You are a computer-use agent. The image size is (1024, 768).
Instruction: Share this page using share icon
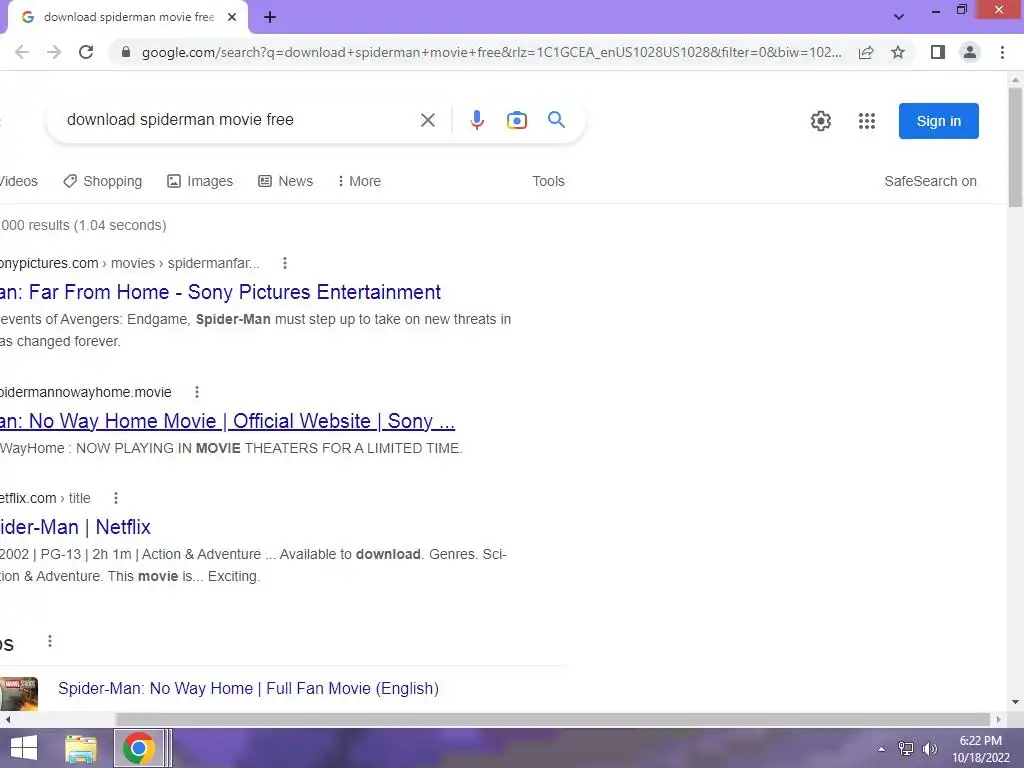point(866,52)
